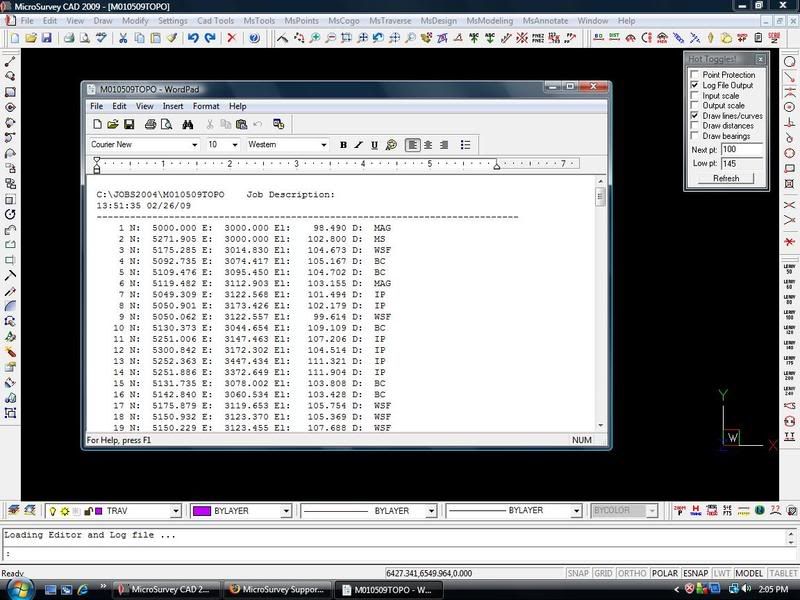The height and width of the screenshot is (600, 800).
Task: Click the Save icon in MicroSurvey toolbar
Action: tap(46, 38)
